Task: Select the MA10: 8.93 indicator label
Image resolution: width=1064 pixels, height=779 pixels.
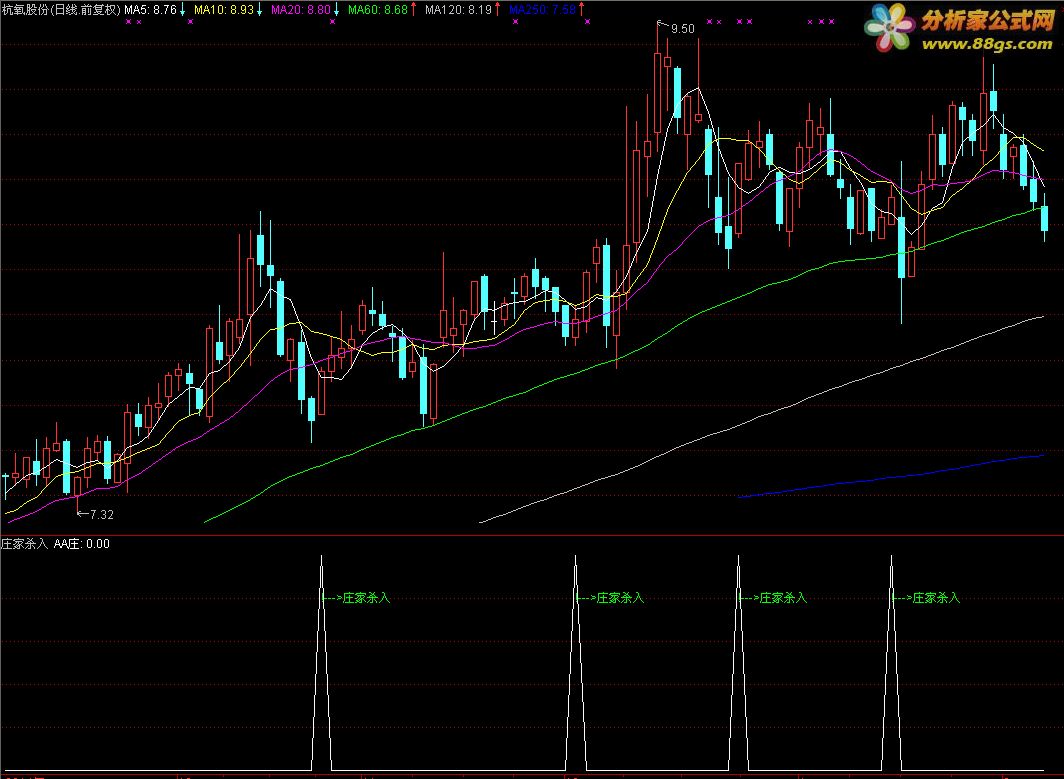Action: [224, 10]
